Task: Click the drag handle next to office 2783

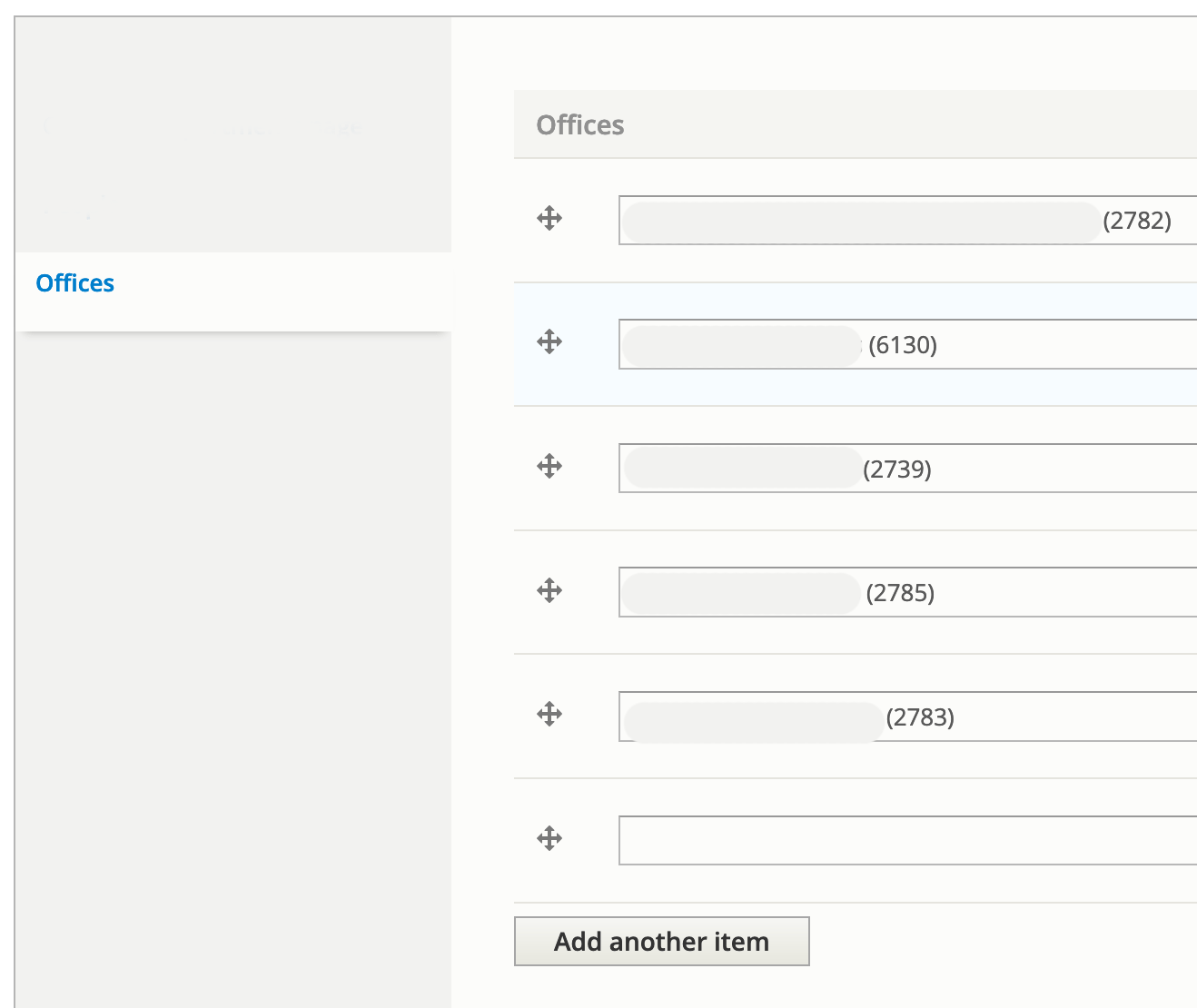Action: (x=549, y=714)
